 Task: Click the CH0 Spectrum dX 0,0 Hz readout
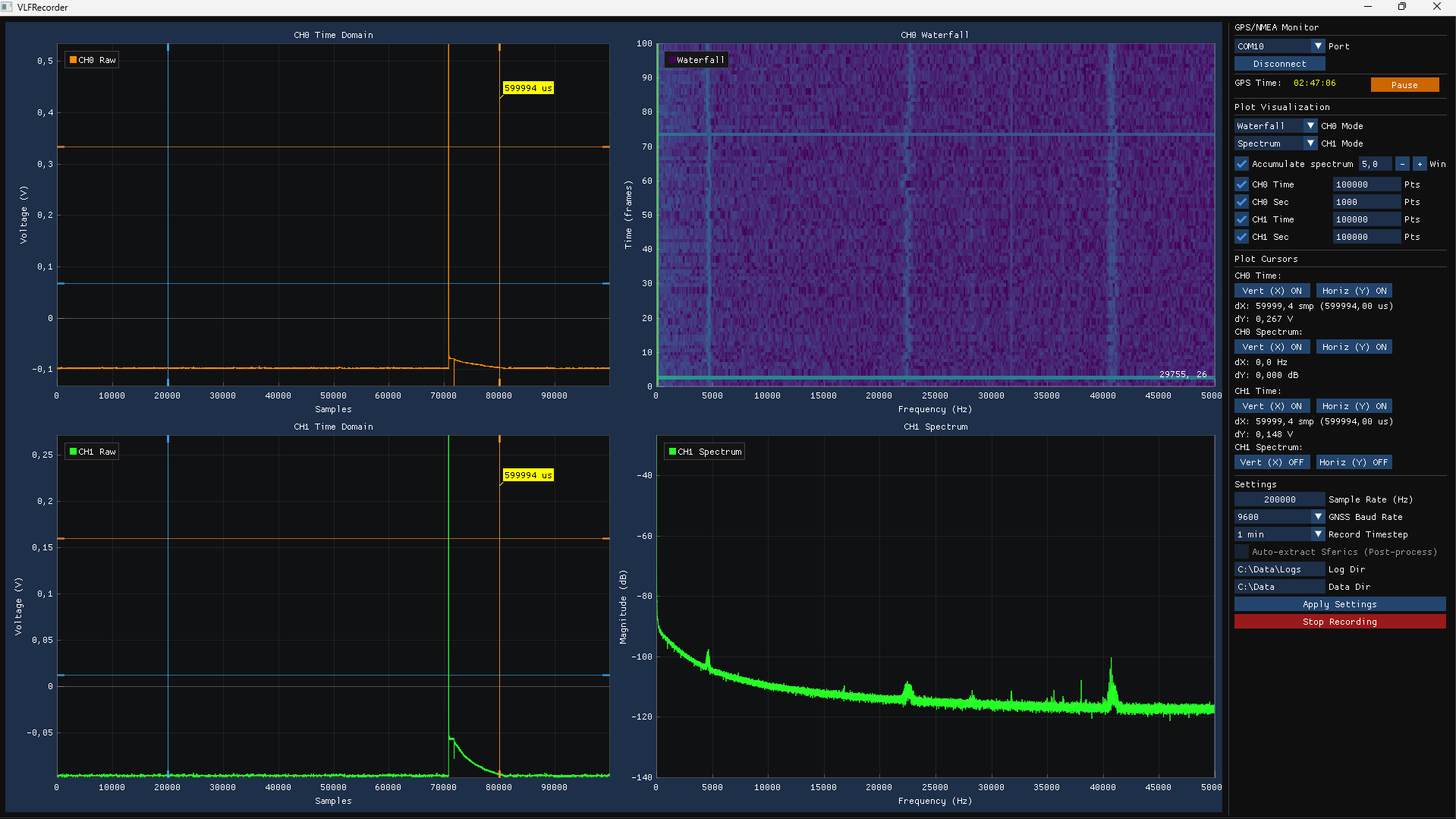point(1260,363)
